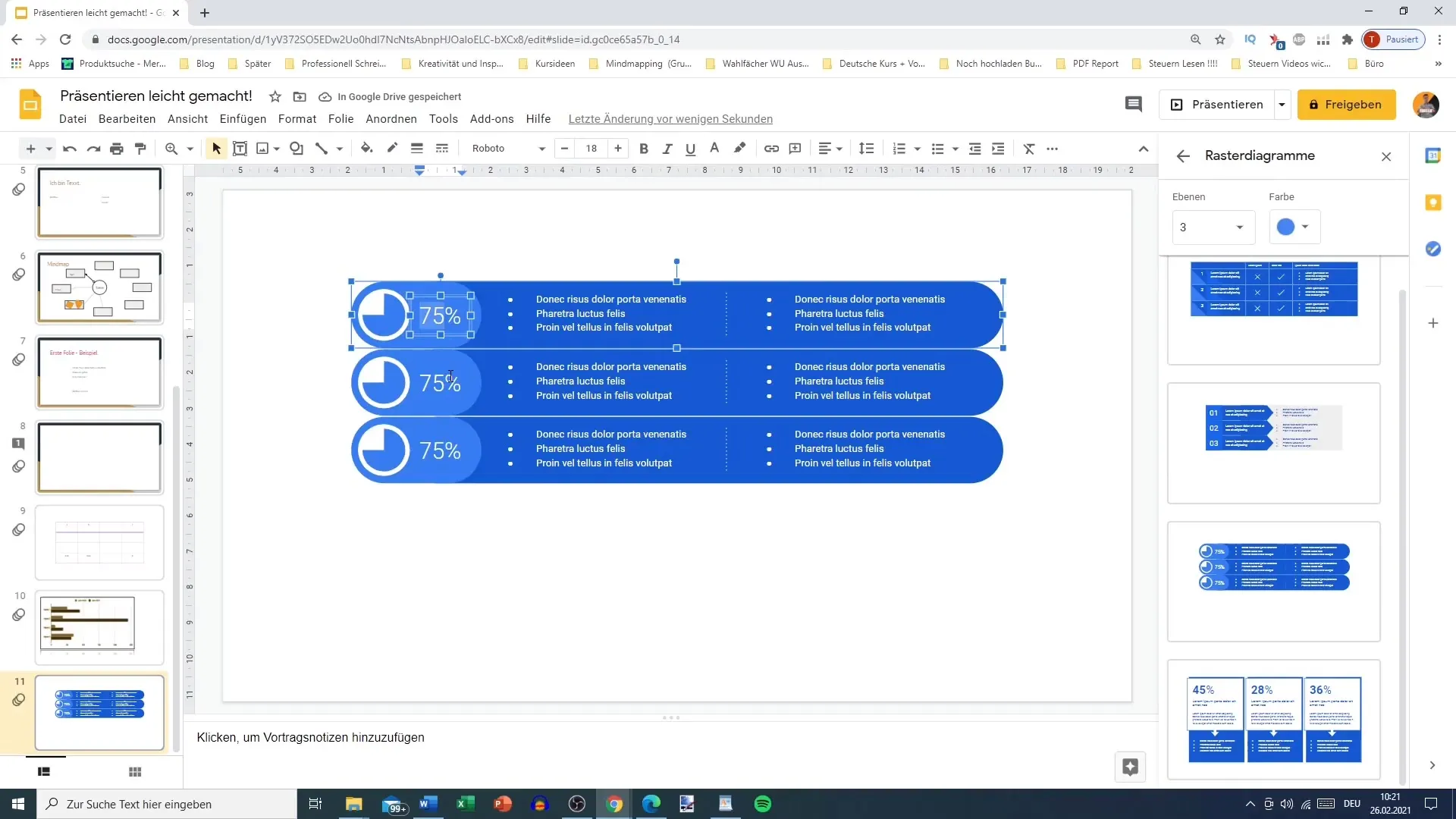Click the clear formatting icon
This screenshot has width=1456, height=819.
[1029, 149]
